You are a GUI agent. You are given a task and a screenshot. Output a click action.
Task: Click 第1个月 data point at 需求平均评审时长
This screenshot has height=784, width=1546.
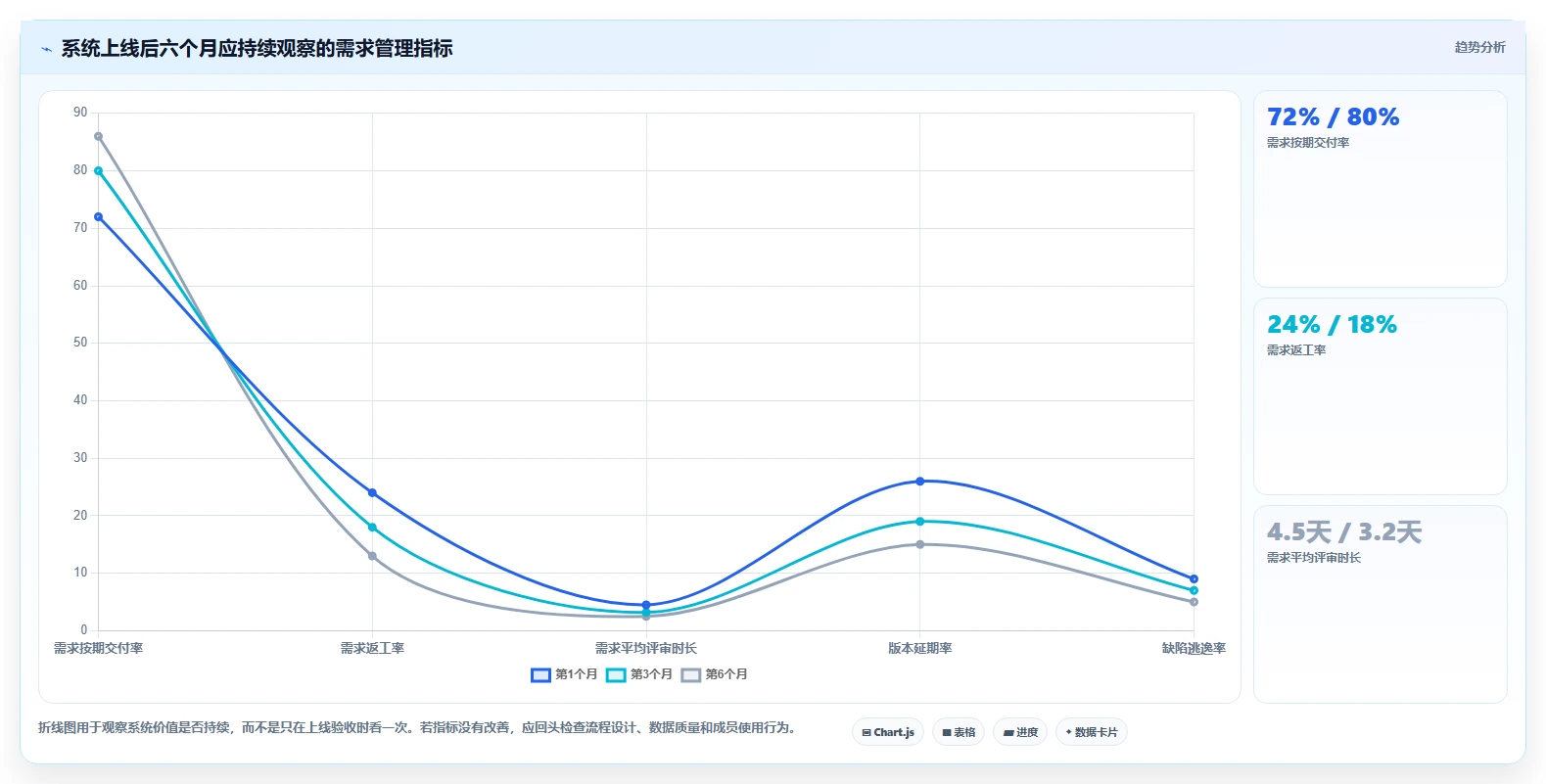pyautogui.click(x=646, y=605)
